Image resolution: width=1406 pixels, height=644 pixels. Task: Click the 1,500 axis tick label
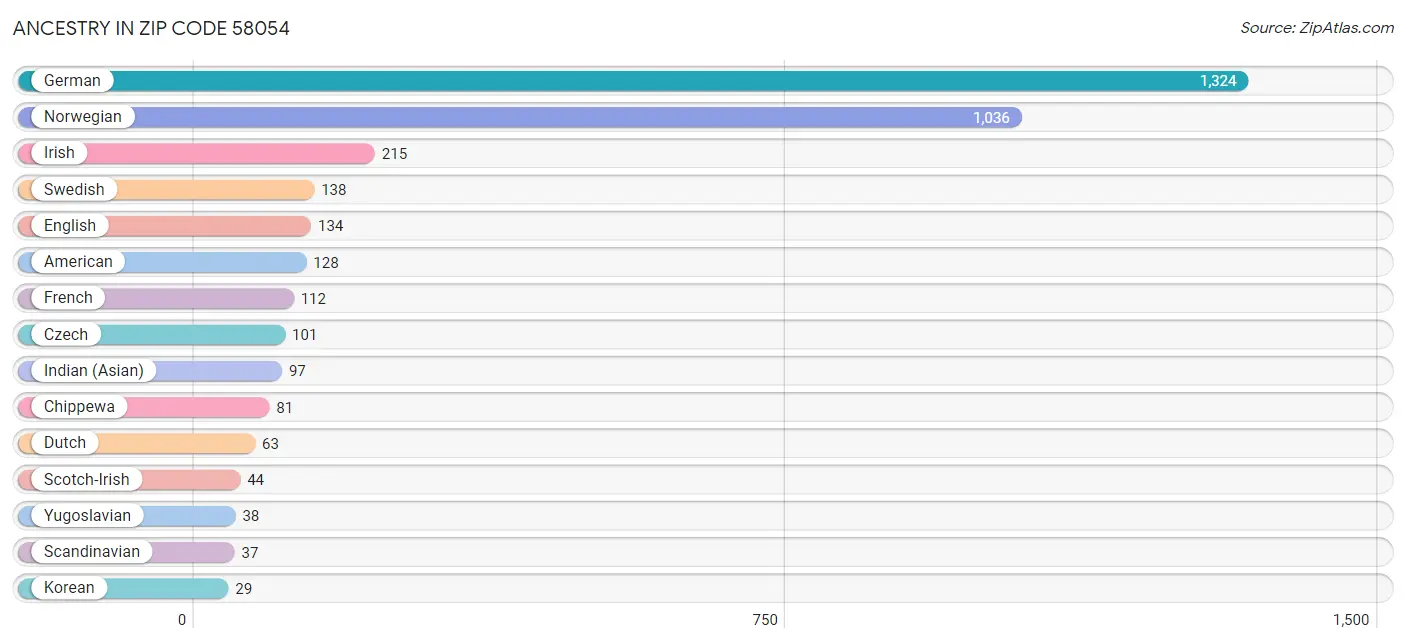[x=1351, y=620]
